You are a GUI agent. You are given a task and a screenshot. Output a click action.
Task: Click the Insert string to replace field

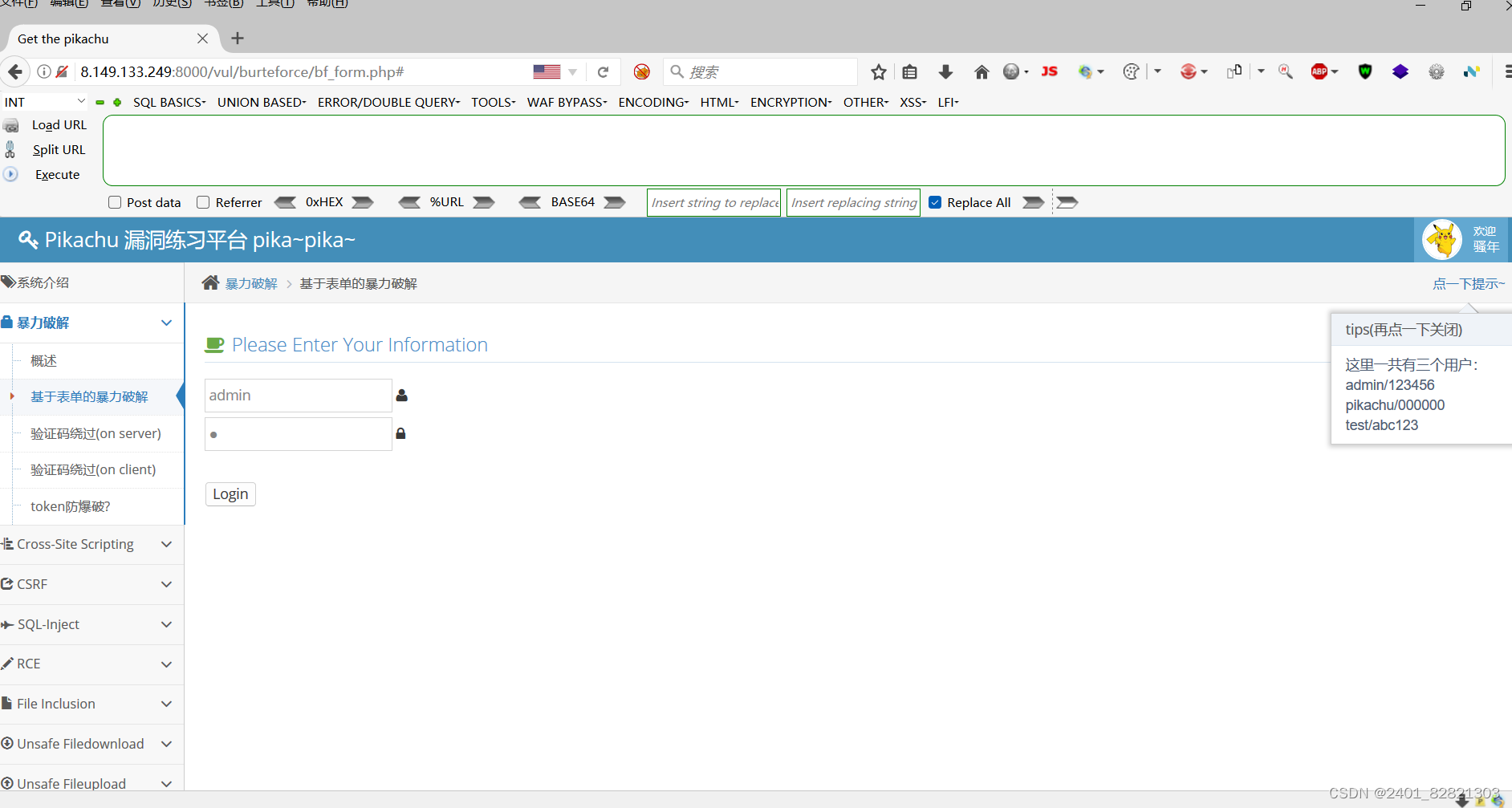(x=713, y=202)
